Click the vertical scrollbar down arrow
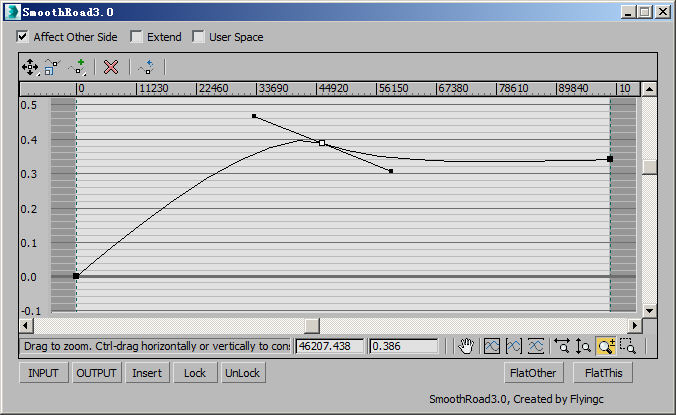This screenshot has width=676, height=415. click(649, 310)
